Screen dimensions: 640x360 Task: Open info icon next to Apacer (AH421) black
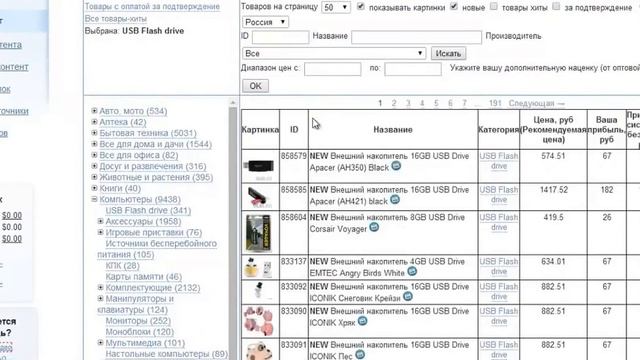click(395, 200)
